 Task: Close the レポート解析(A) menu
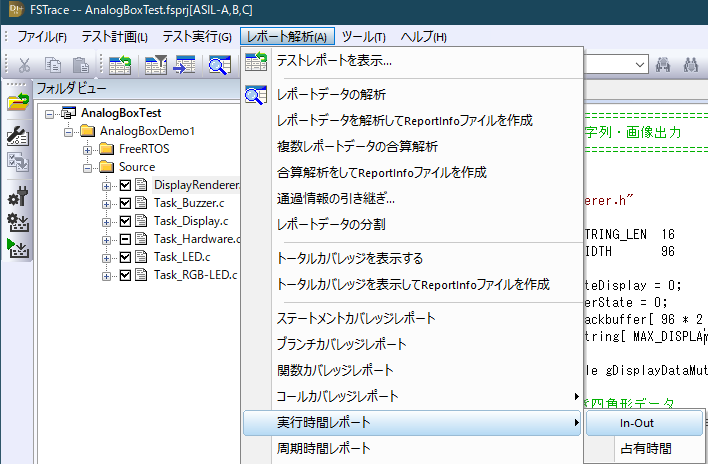[287, 37]
